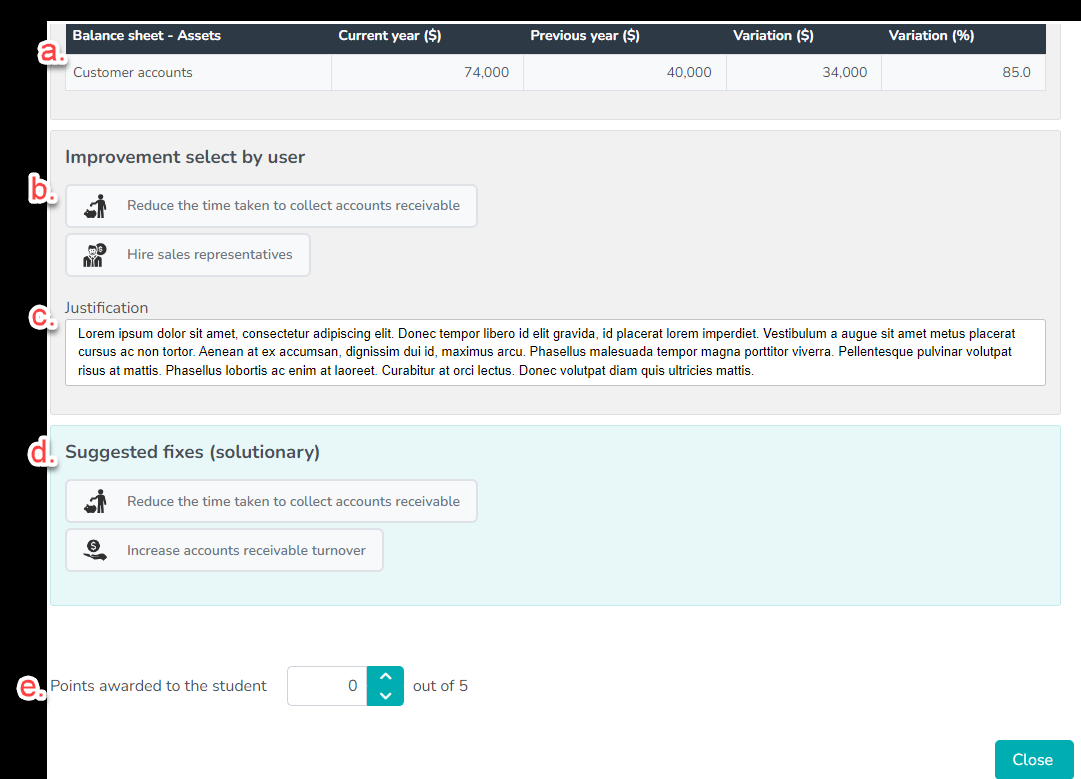Image resolution: width=1081 pixels, height=779 pixels.
Task: Click the points awarded number field
Action: click(327, 686)
